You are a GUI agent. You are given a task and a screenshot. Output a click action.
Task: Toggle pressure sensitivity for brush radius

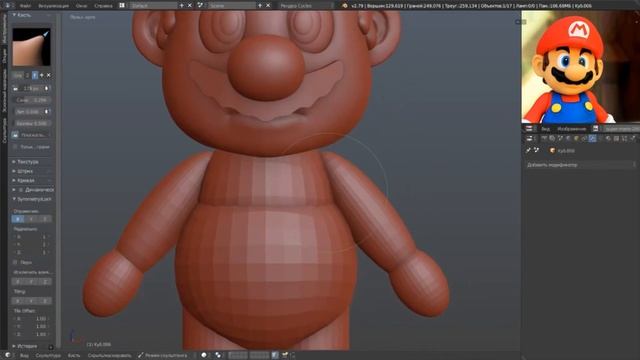[47, 88]
